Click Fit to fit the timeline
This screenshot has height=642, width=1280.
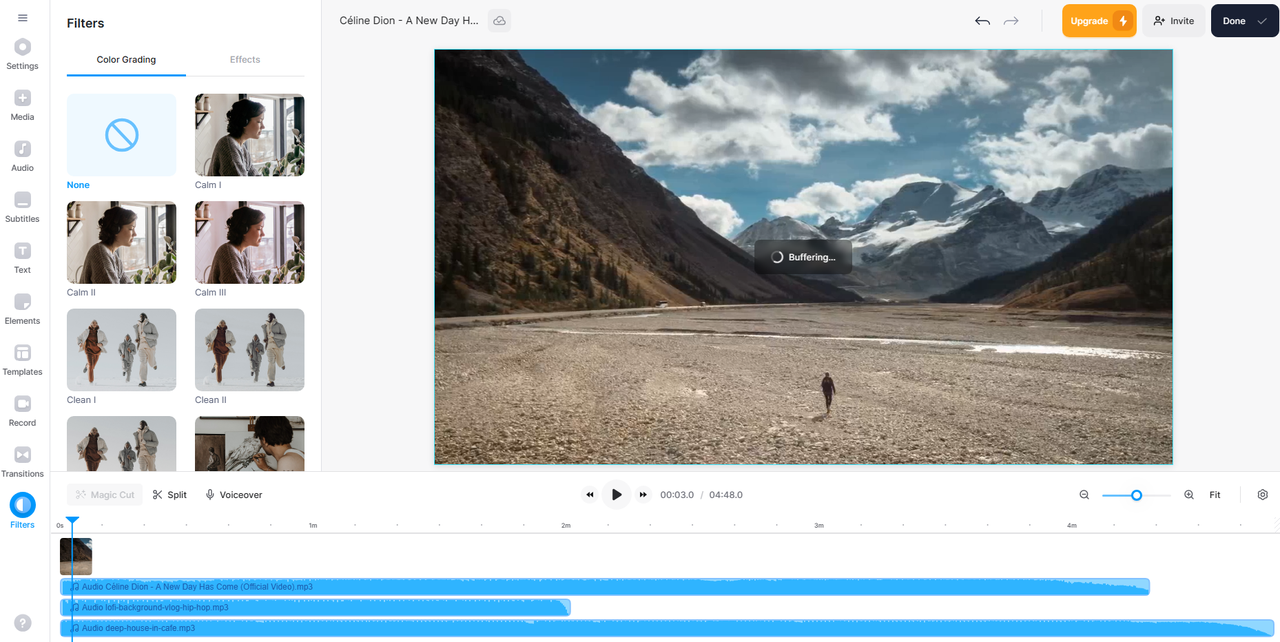click(x=1215, y=495)
